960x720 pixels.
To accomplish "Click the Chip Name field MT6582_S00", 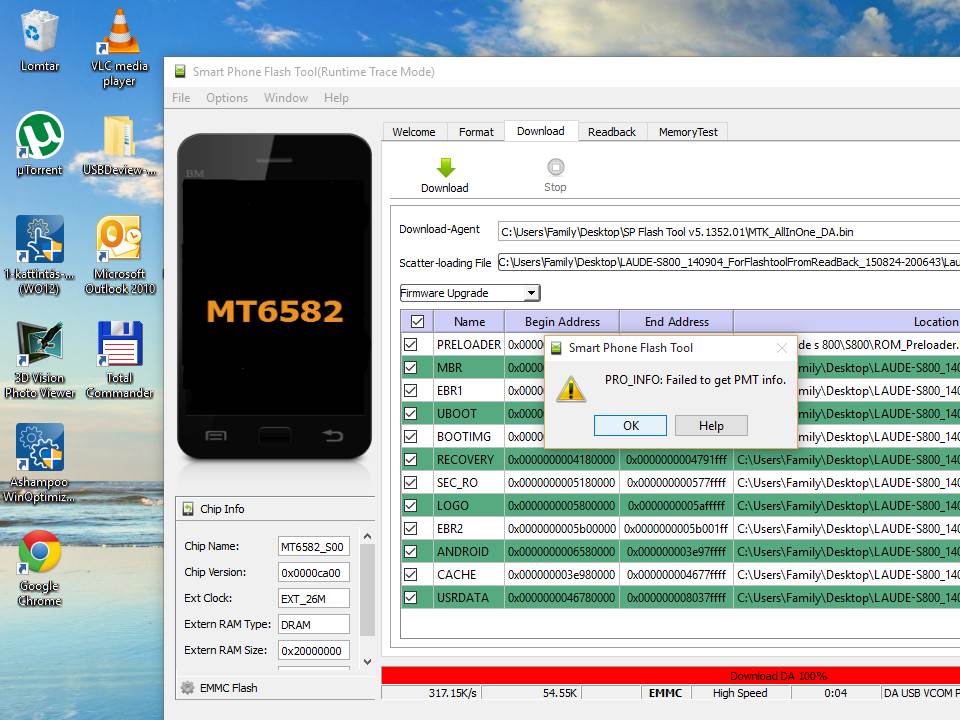I will pyautogui.click(x=313, y=546).
